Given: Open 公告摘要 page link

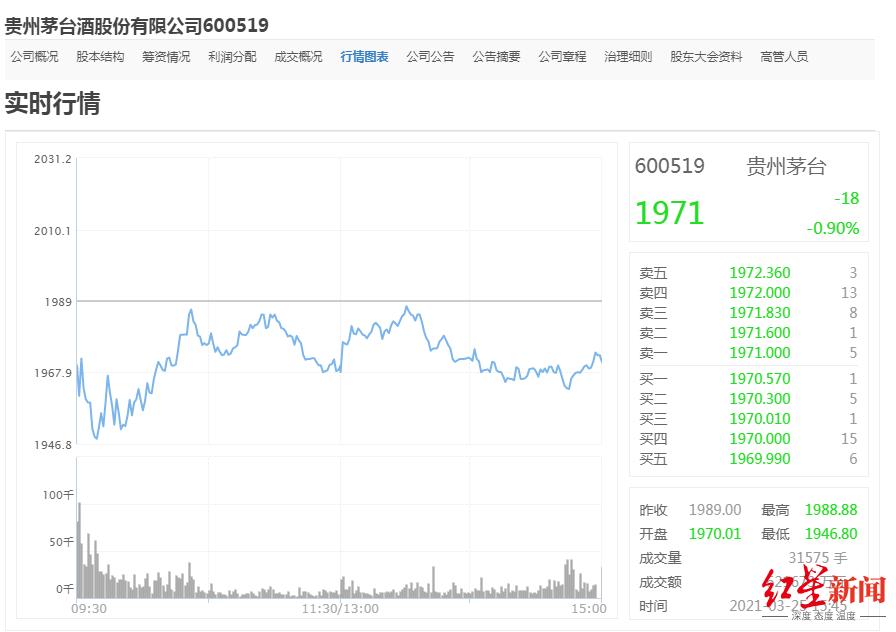Looking at the screenshot, I should coord(496,57).
